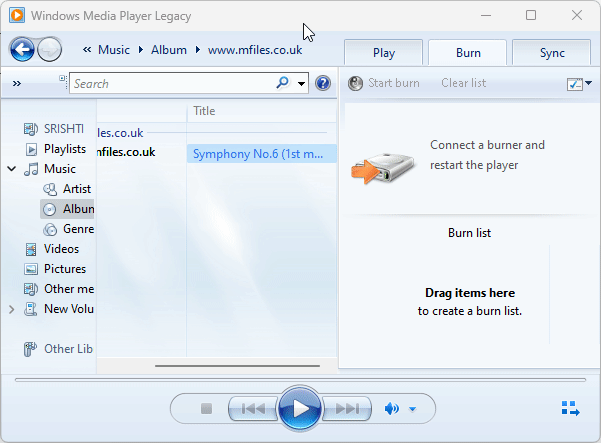Image resolution: width=601 pixels, height=443 pixels.
Task: Open the search options dropdown arrow
Action: tap(302, 84)
